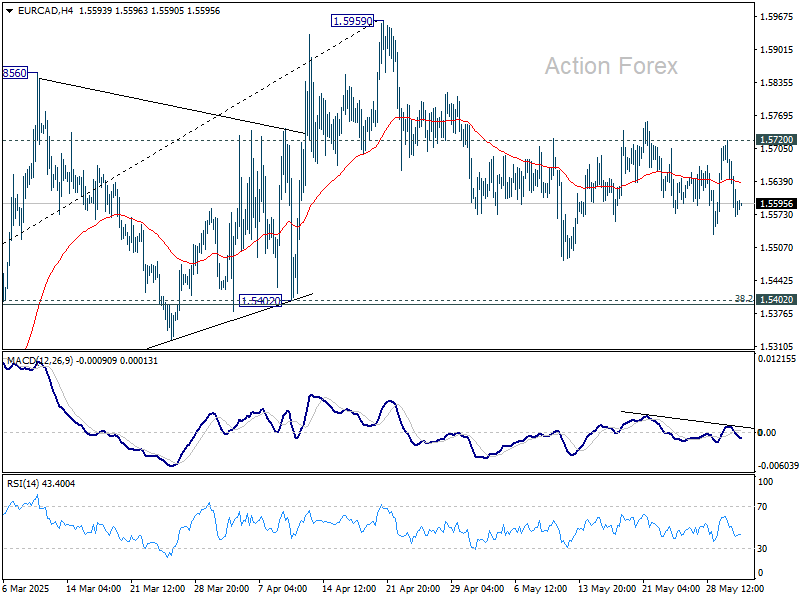
Task: Click the 38.2 Fibonacci level label
Action: point(743,298)
